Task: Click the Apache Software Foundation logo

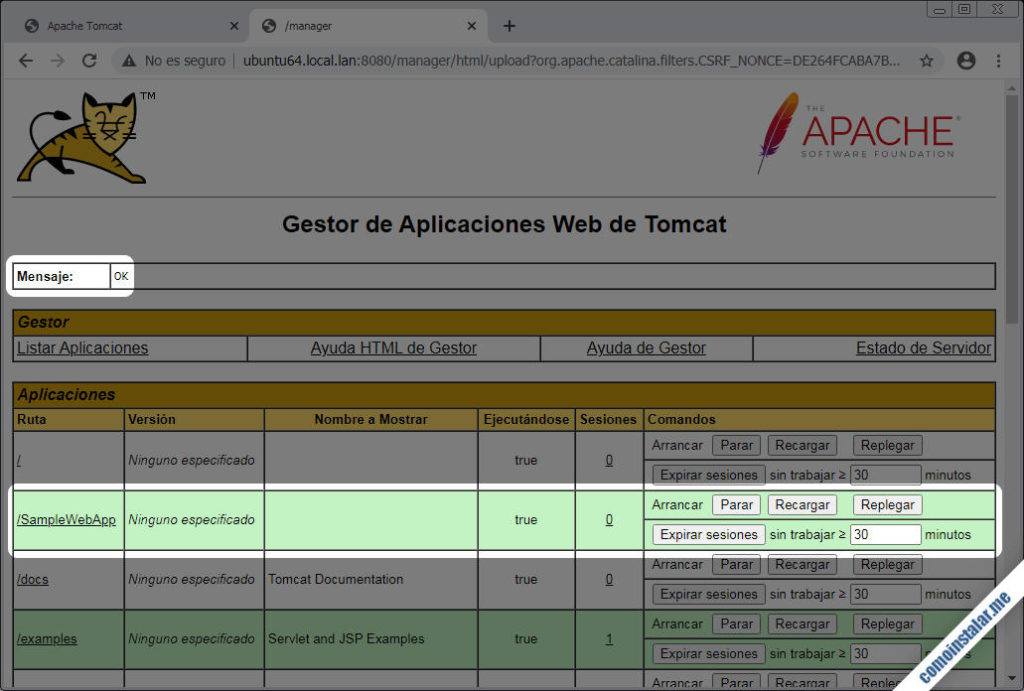Action: point(859,133)
